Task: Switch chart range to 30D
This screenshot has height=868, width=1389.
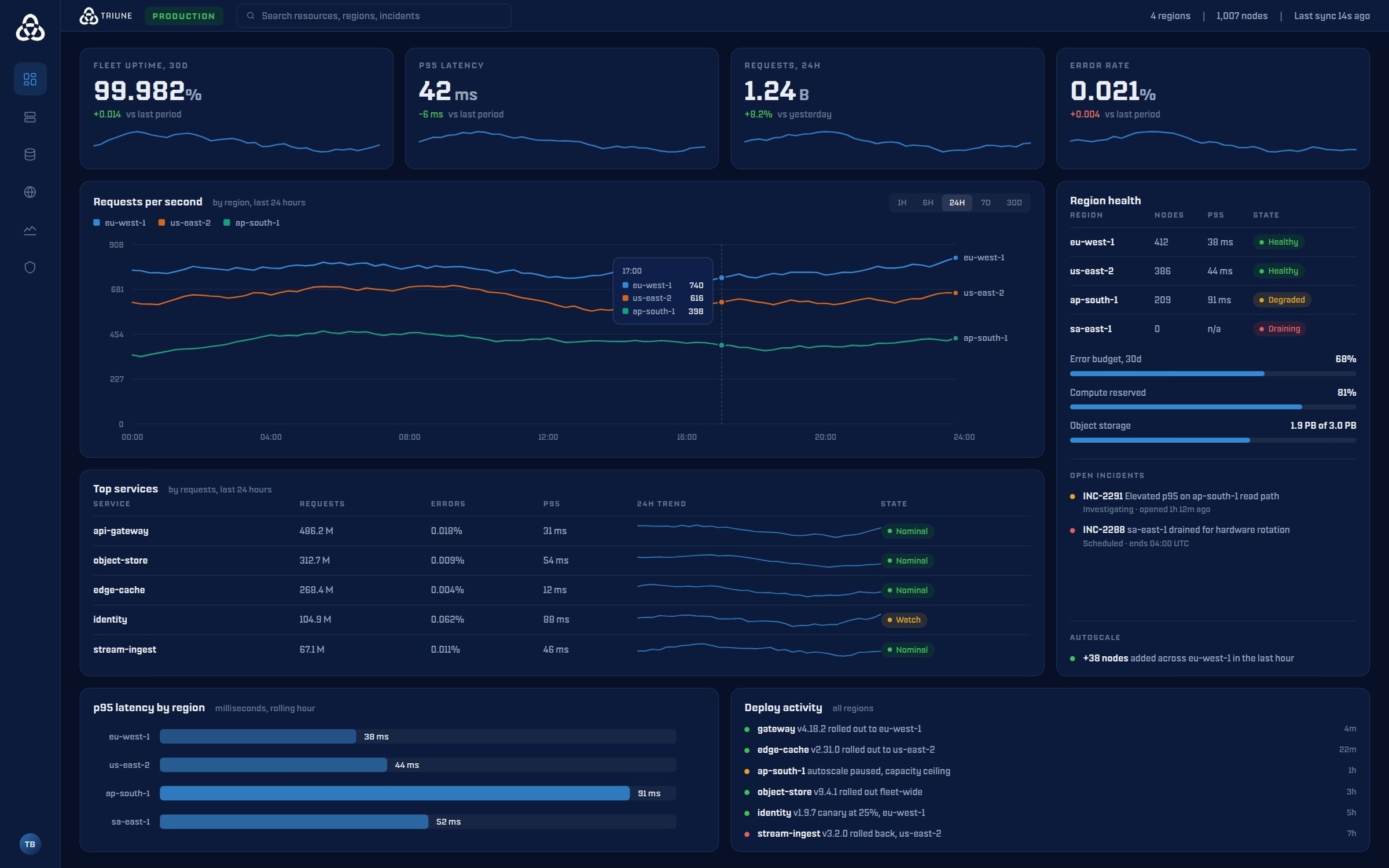Action: 1014,203
